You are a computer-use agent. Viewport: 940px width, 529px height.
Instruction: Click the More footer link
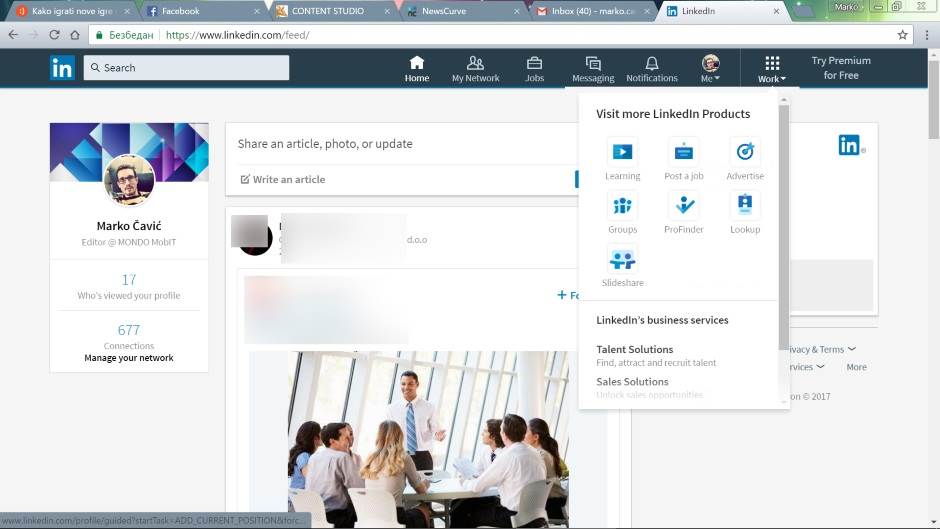856,367
